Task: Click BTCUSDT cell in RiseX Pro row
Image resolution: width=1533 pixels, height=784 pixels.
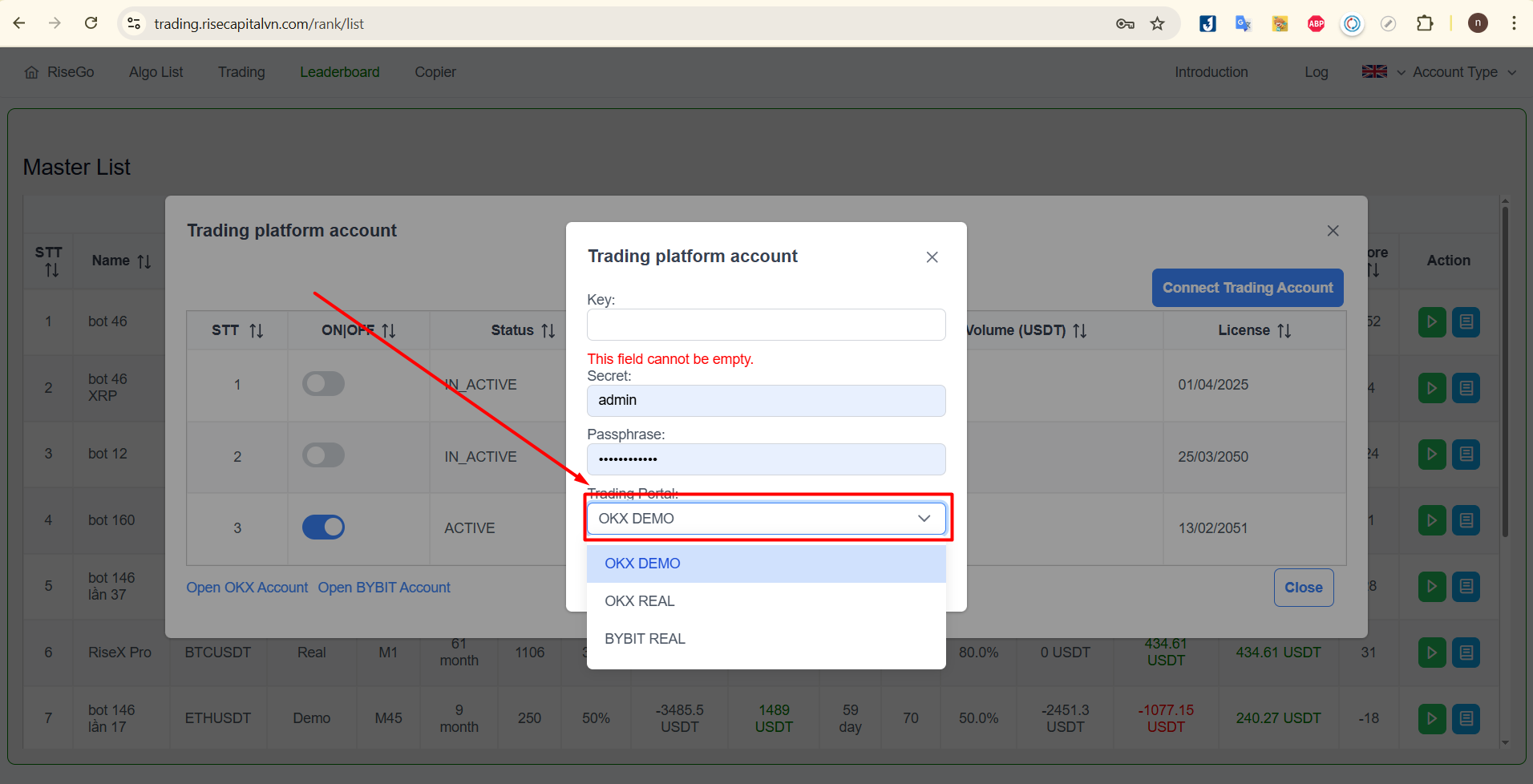Action: [218, 653]
